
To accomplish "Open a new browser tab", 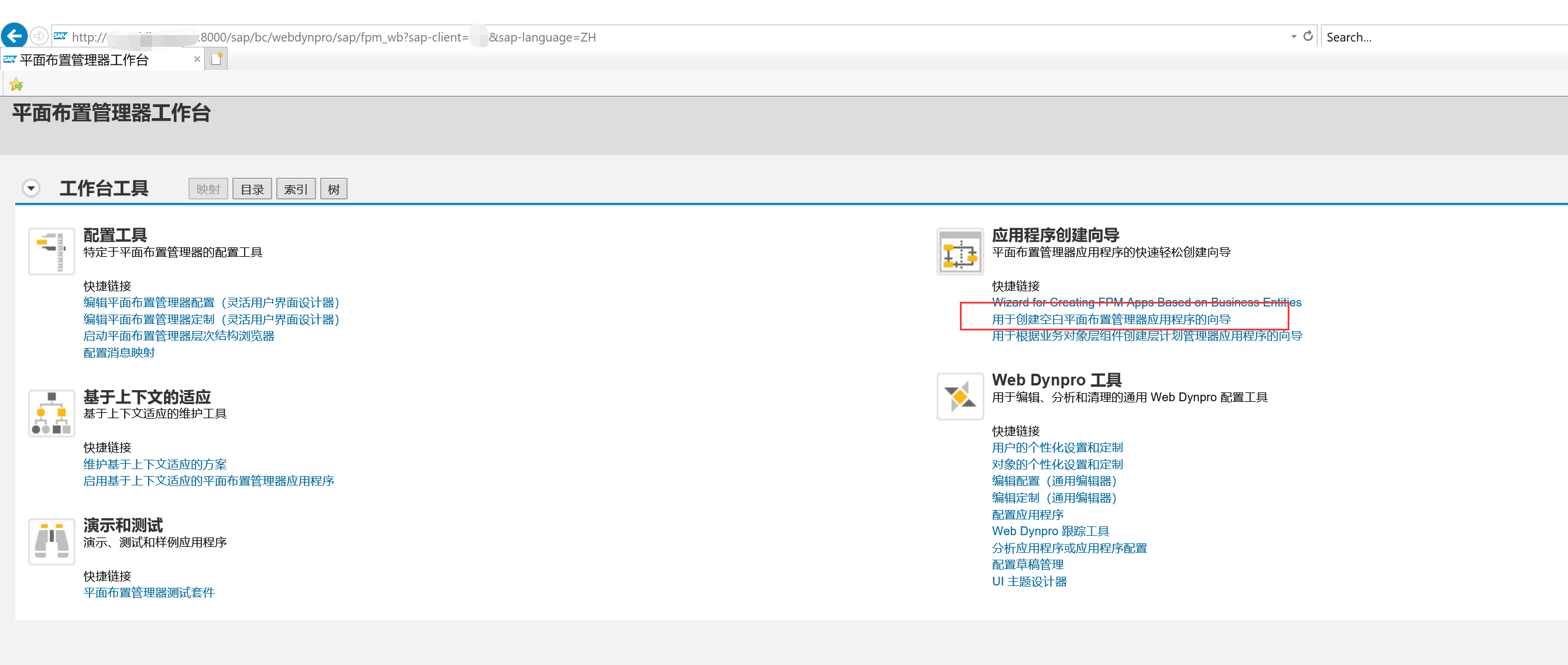I will (216, 58).
